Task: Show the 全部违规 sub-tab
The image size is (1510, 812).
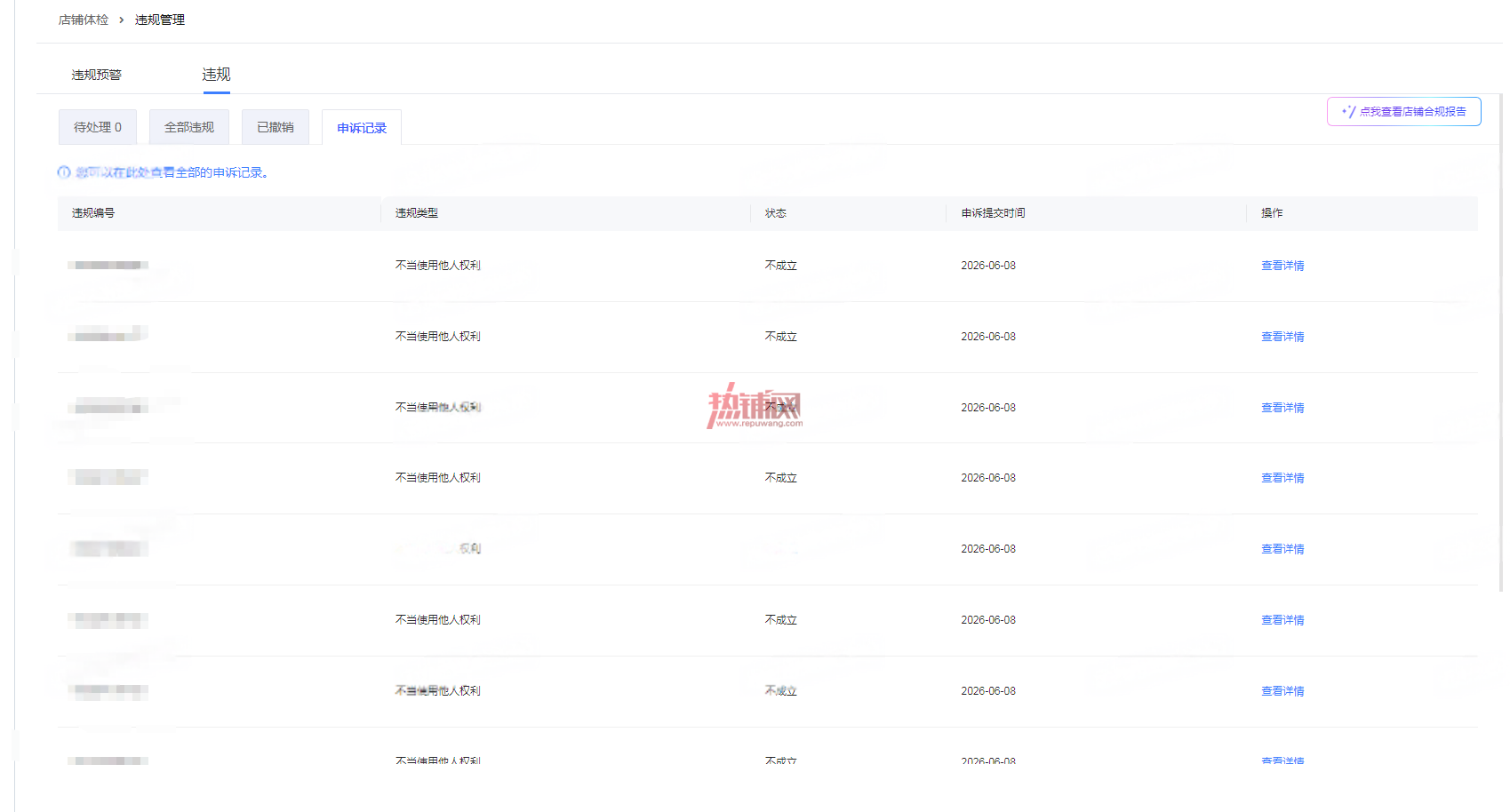Action: pyautogui.click(x=189, y=127)
